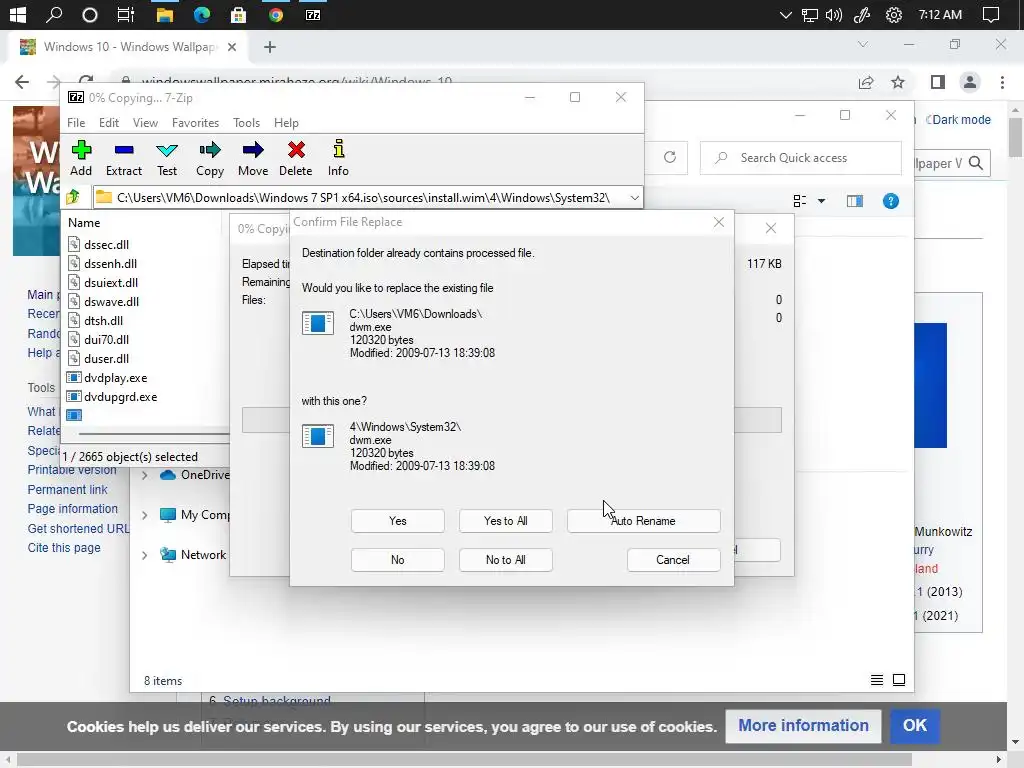Select dui70.dll in the file list
The image size is (1024, 768).
point(106,340)
